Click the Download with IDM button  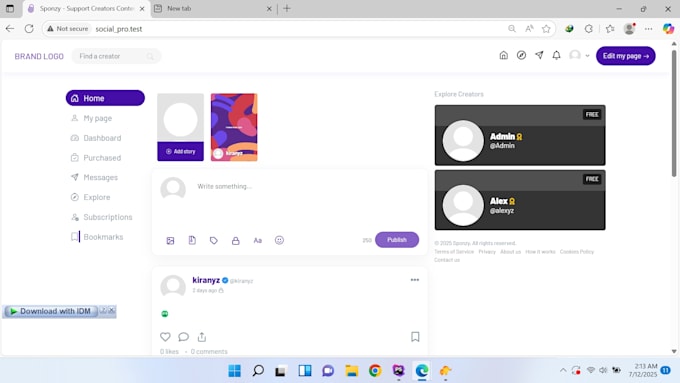coord(51,311)
